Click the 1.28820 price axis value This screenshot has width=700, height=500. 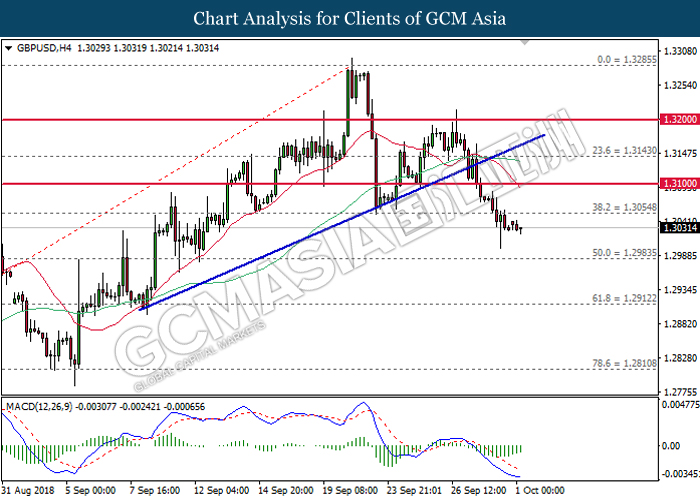tap(680, 324)
